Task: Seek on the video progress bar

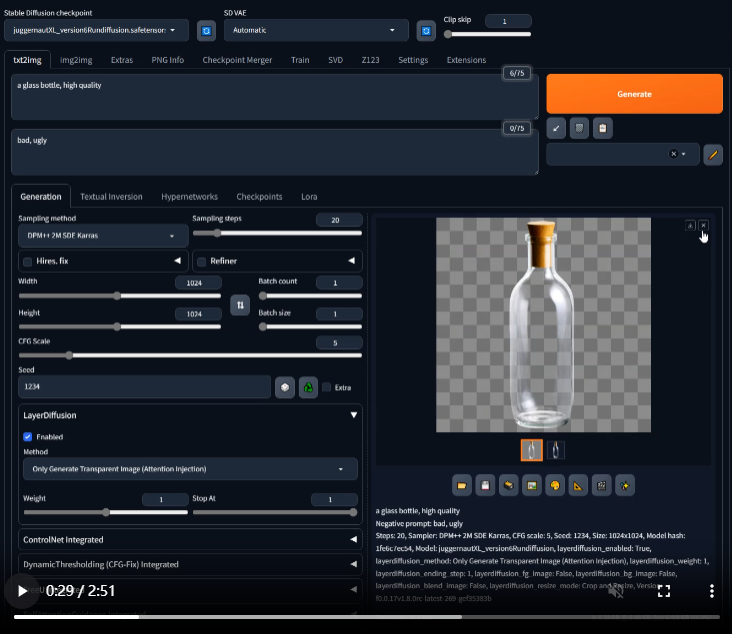Action: pyautogui.click(x=366, y=617)
